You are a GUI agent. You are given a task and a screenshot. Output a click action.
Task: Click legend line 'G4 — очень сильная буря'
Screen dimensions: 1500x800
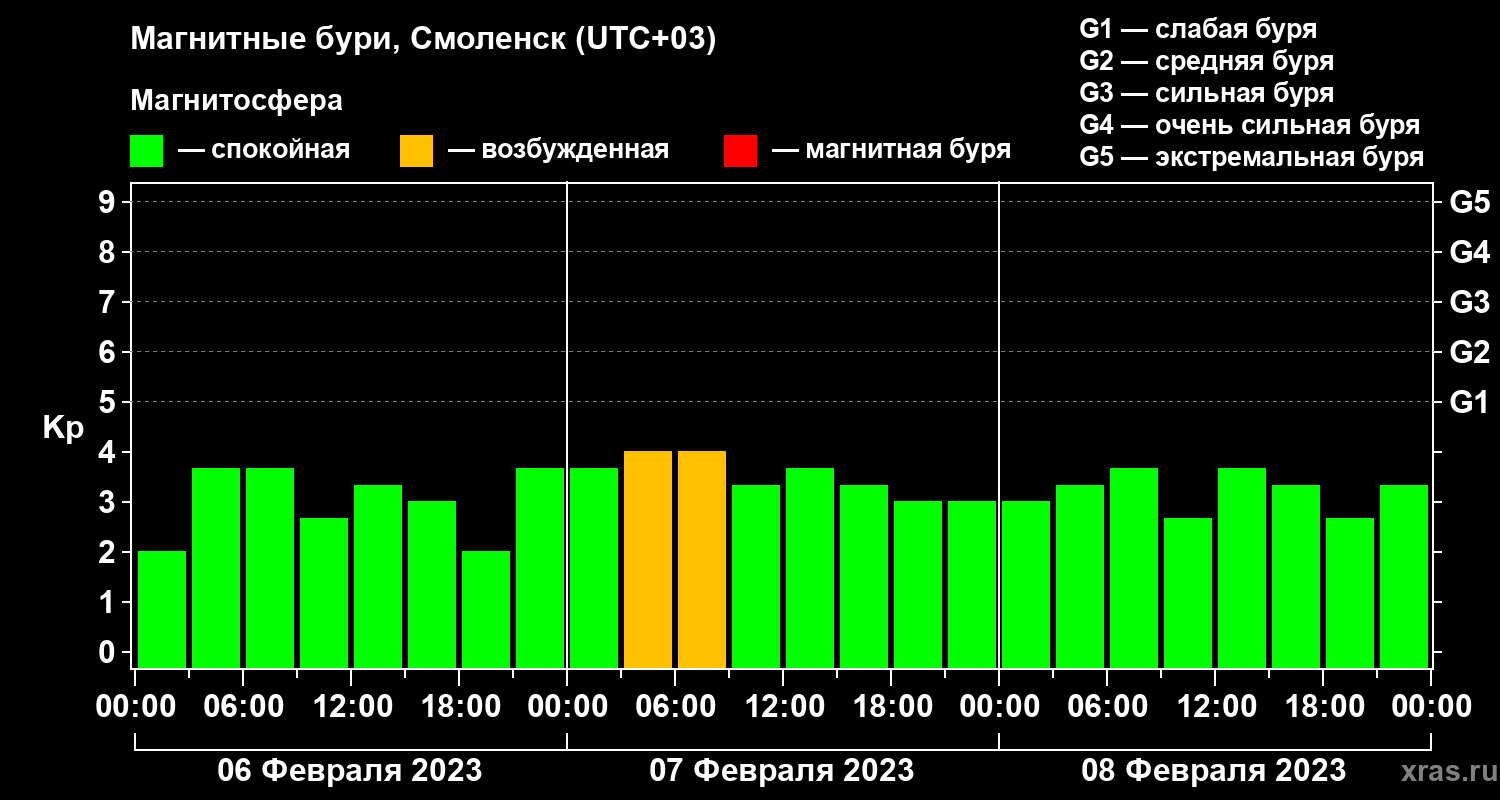(x=1250, y=125)
